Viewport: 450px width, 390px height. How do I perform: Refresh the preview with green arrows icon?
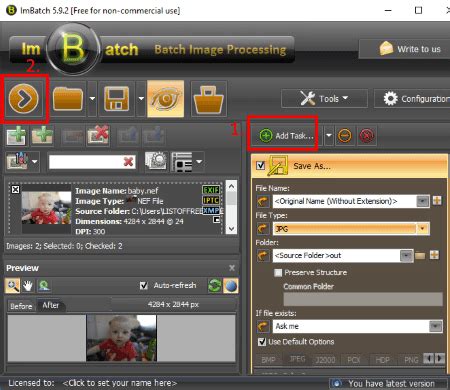point(215,286)
